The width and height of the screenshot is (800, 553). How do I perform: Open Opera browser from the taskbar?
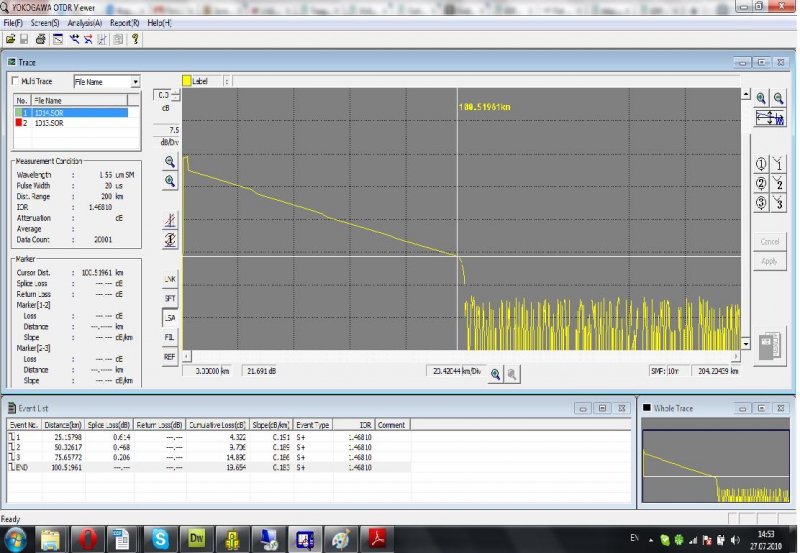(x=87, y=539)
